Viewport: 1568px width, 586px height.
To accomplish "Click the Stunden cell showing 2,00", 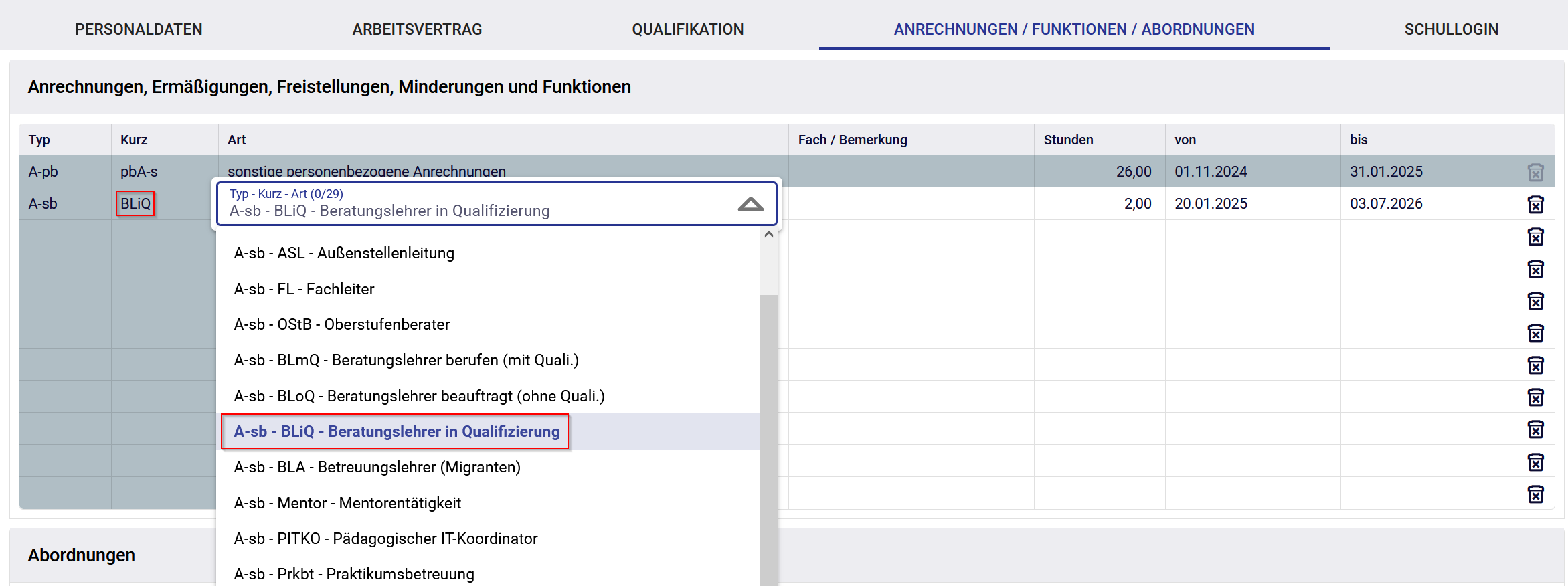I will 1100,204.
